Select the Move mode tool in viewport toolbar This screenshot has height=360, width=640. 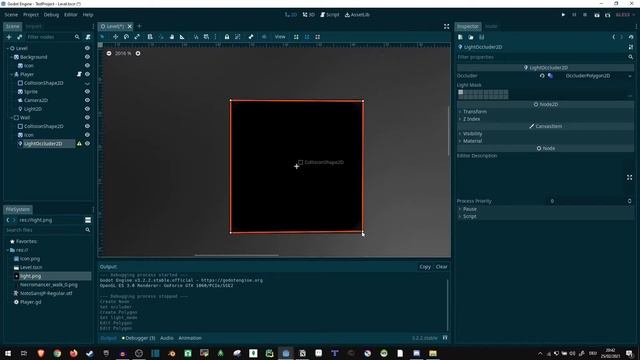click(116, 37)
